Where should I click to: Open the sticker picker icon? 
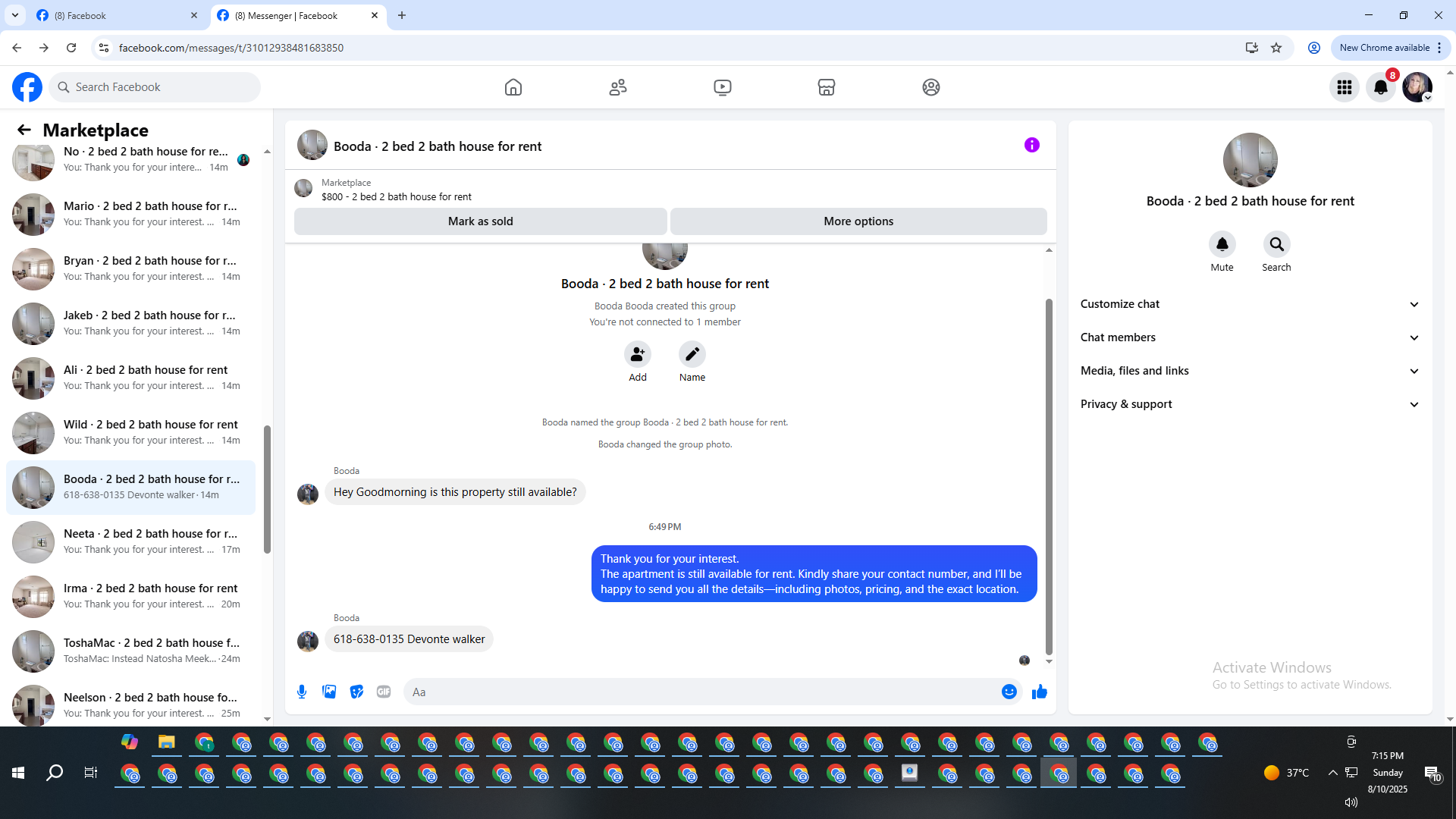point(356,692)
